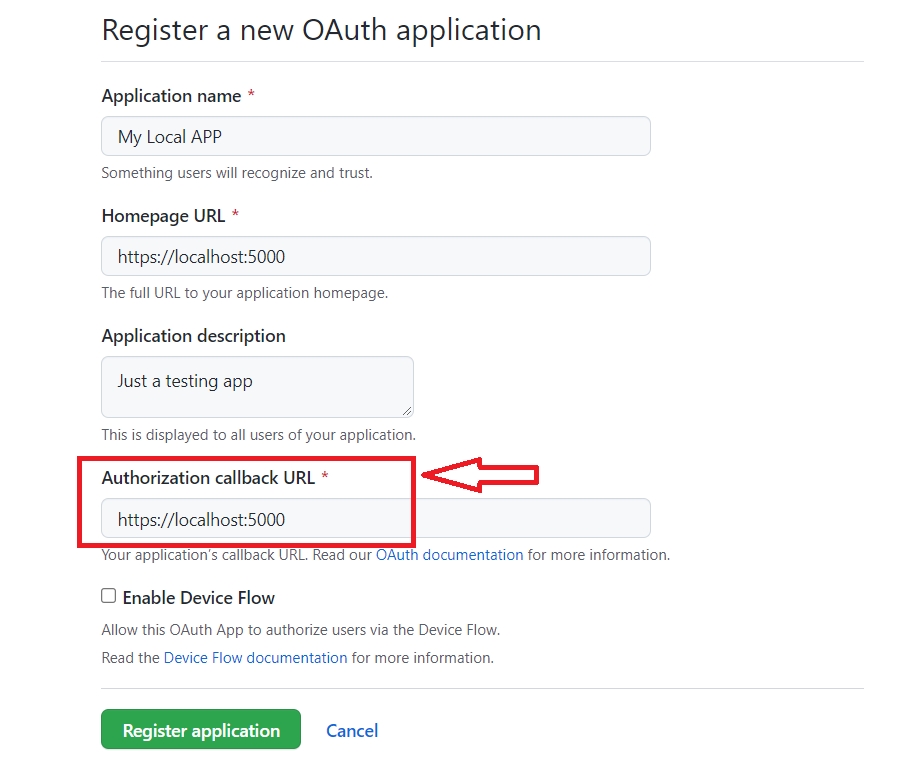Focus the Homepage URL text box

pyautogui.click(x=375, y=256)
